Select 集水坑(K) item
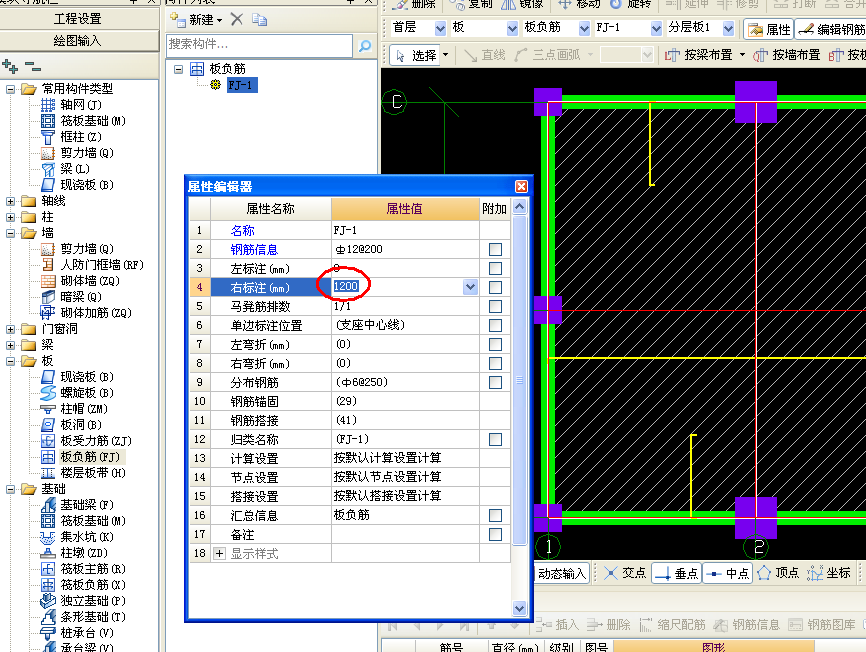866x652 pixels. click(x=87, y=537)
